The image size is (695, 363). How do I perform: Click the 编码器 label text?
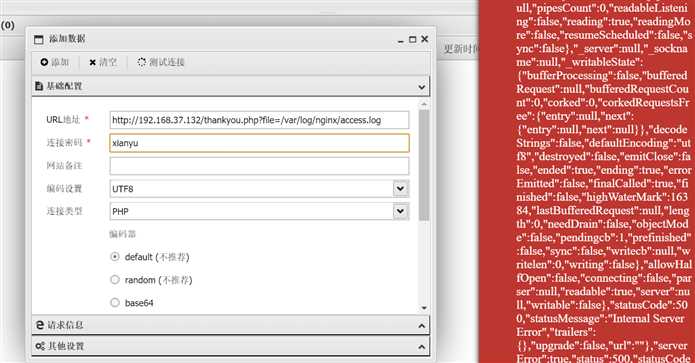[x=123, y=234]
